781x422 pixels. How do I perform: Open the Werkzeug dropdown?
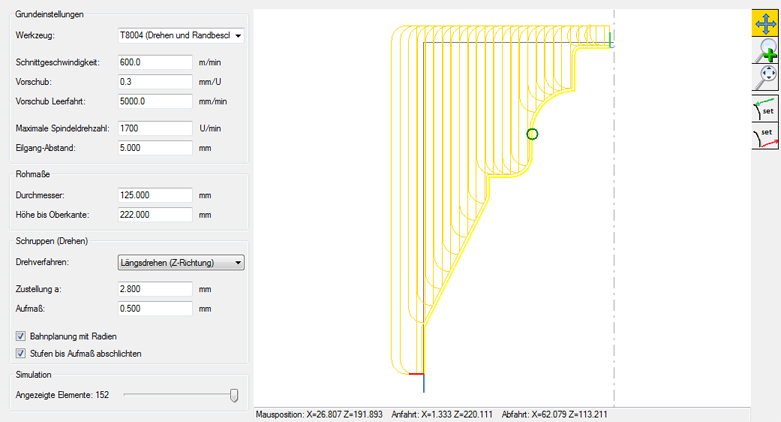coord(181,36)
